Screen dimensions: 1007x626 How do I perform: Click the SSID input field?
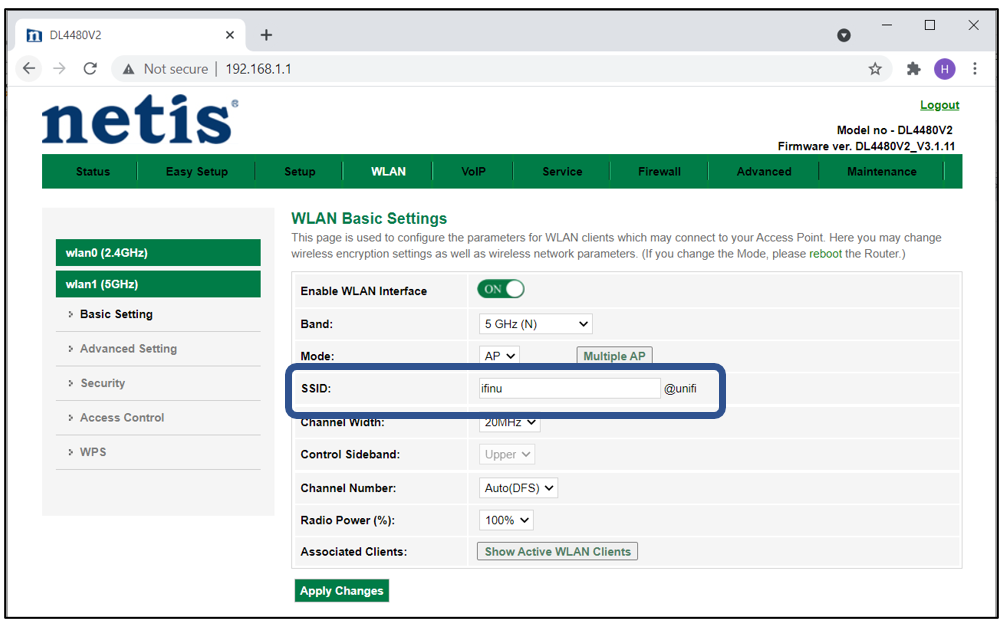point(569,388)
